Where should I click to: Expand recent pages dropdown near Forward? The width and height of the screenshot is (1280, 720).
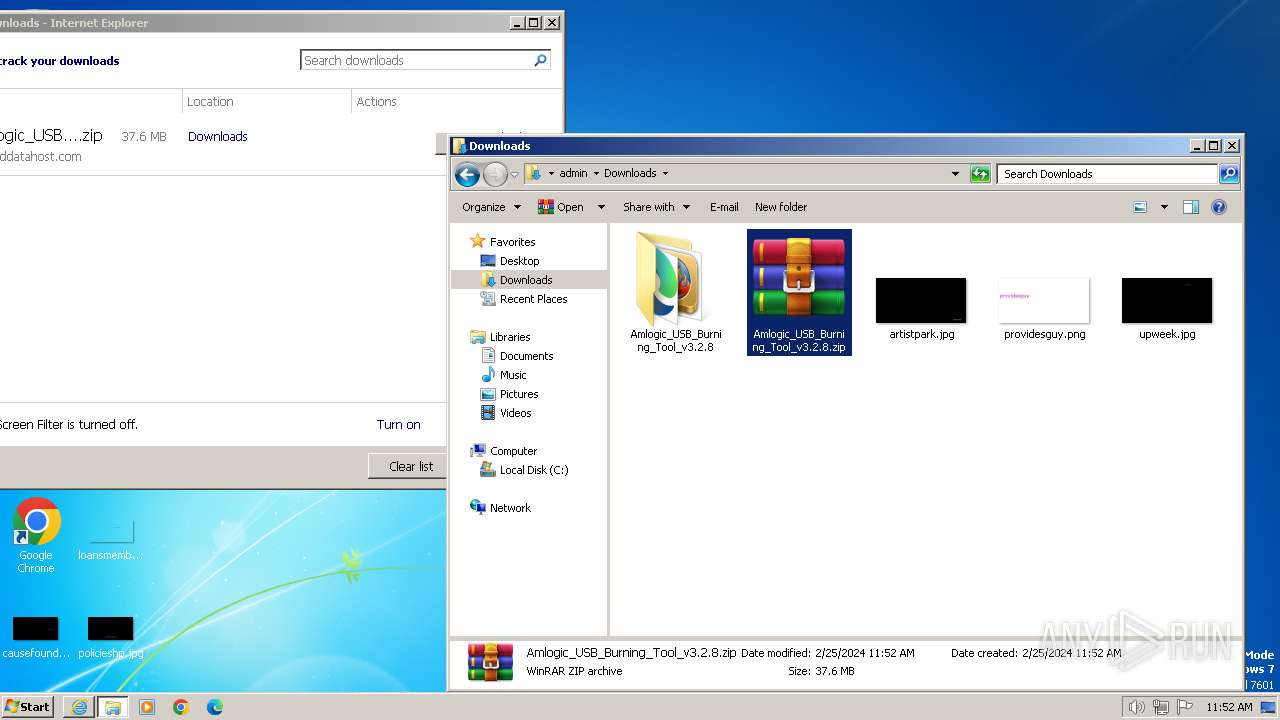514,174
